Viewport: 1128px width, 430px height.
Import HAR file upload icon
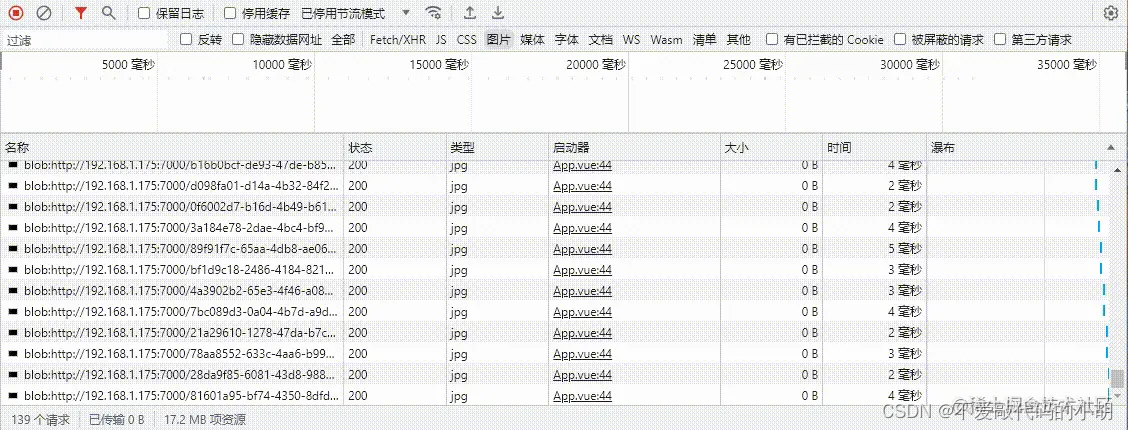(470, 13)
